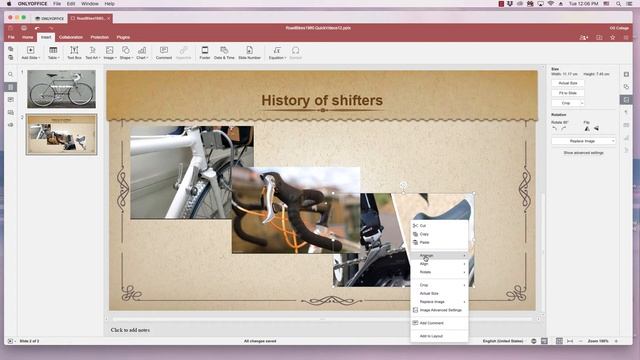Click the fit slide icon in status bar
640x360 pixels.
559,341
